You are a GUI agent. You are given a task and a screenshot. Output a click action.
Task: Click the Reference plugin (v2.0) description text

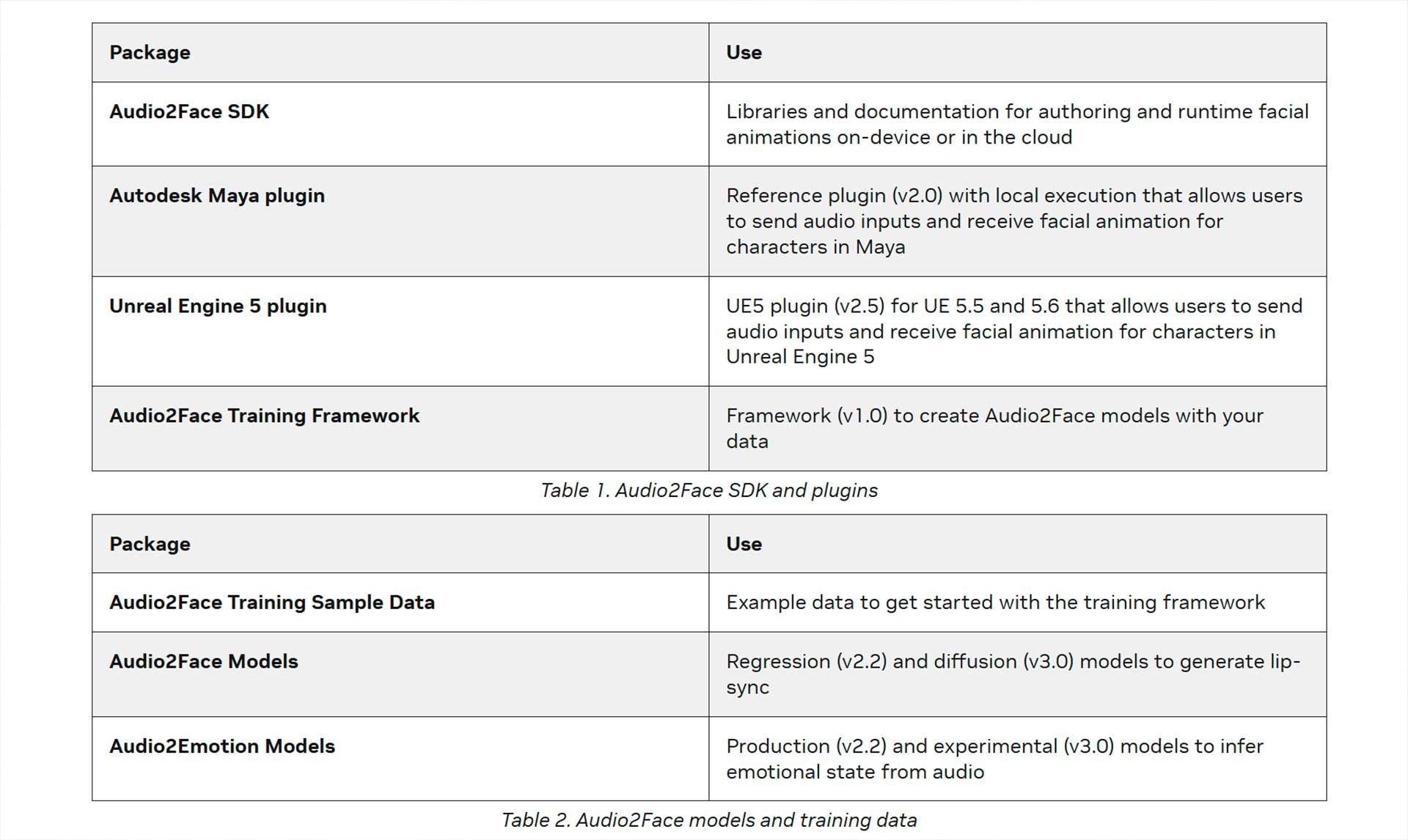click(x=1013, y=221)
